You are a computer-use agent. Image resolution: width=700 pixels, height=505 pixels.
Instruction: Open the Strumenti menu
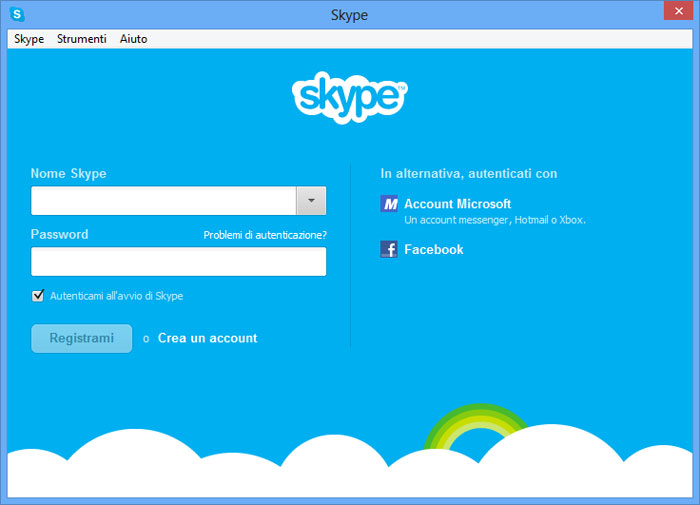[82, 39]
